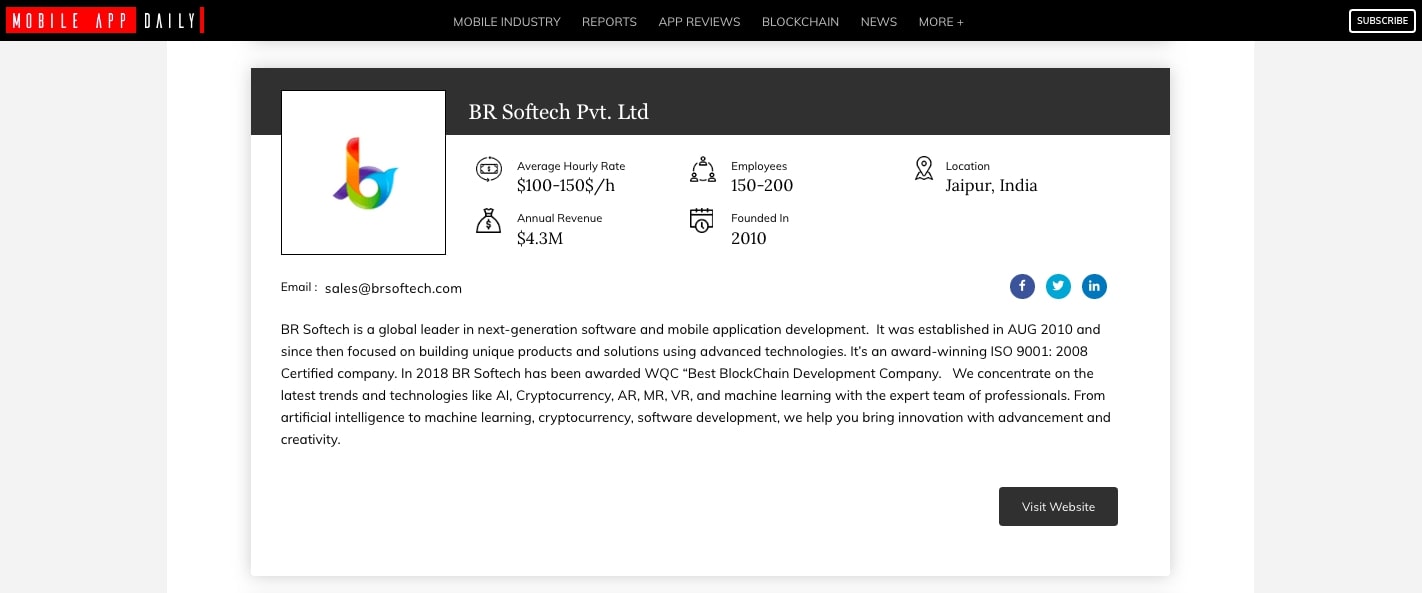Click the Average Hourly Rate money icon

488,170
